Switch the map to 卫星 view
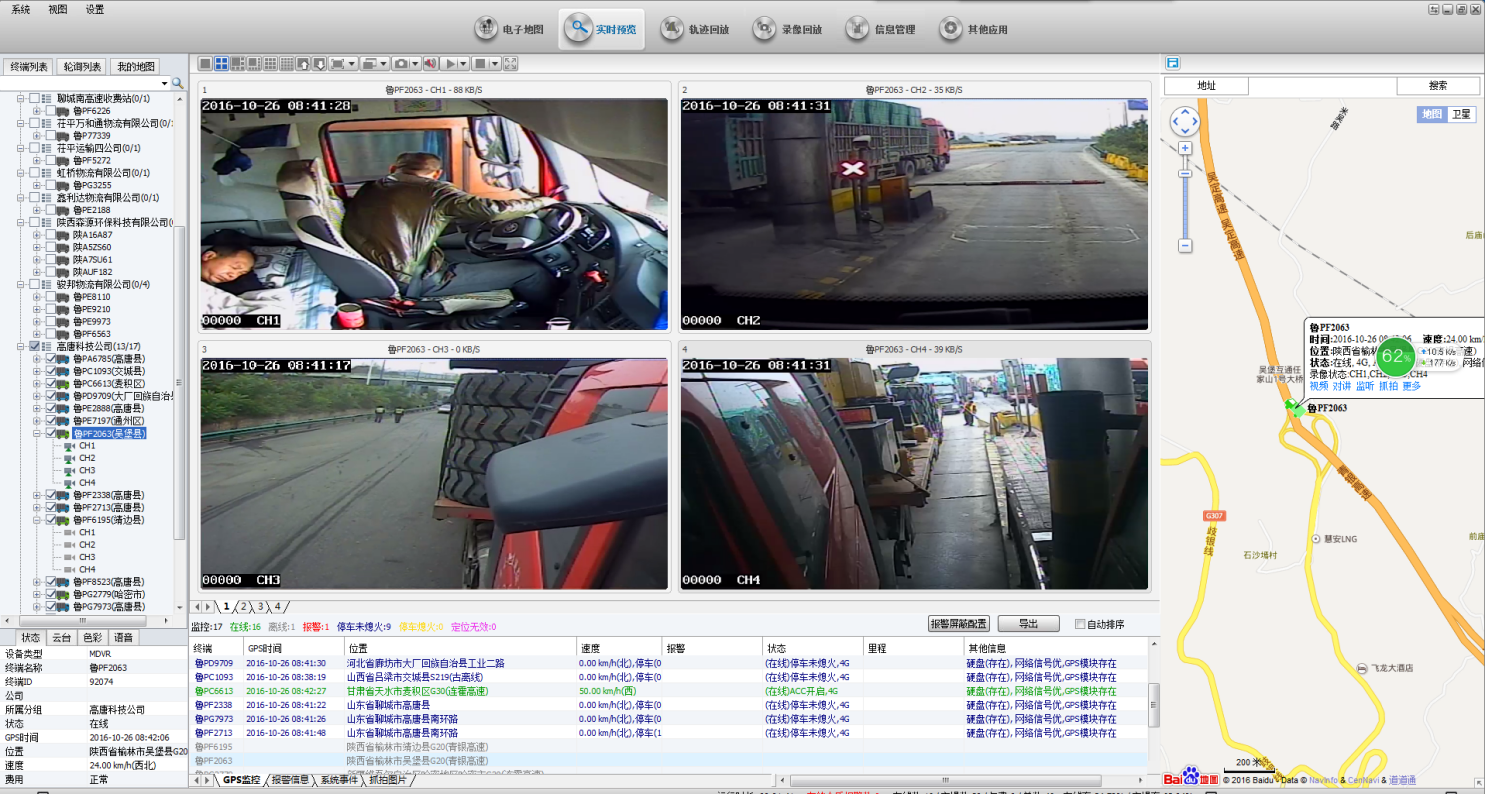The height and width of the screenshot is (794, 1485). pyautogui.click(x=1461, y=114)
